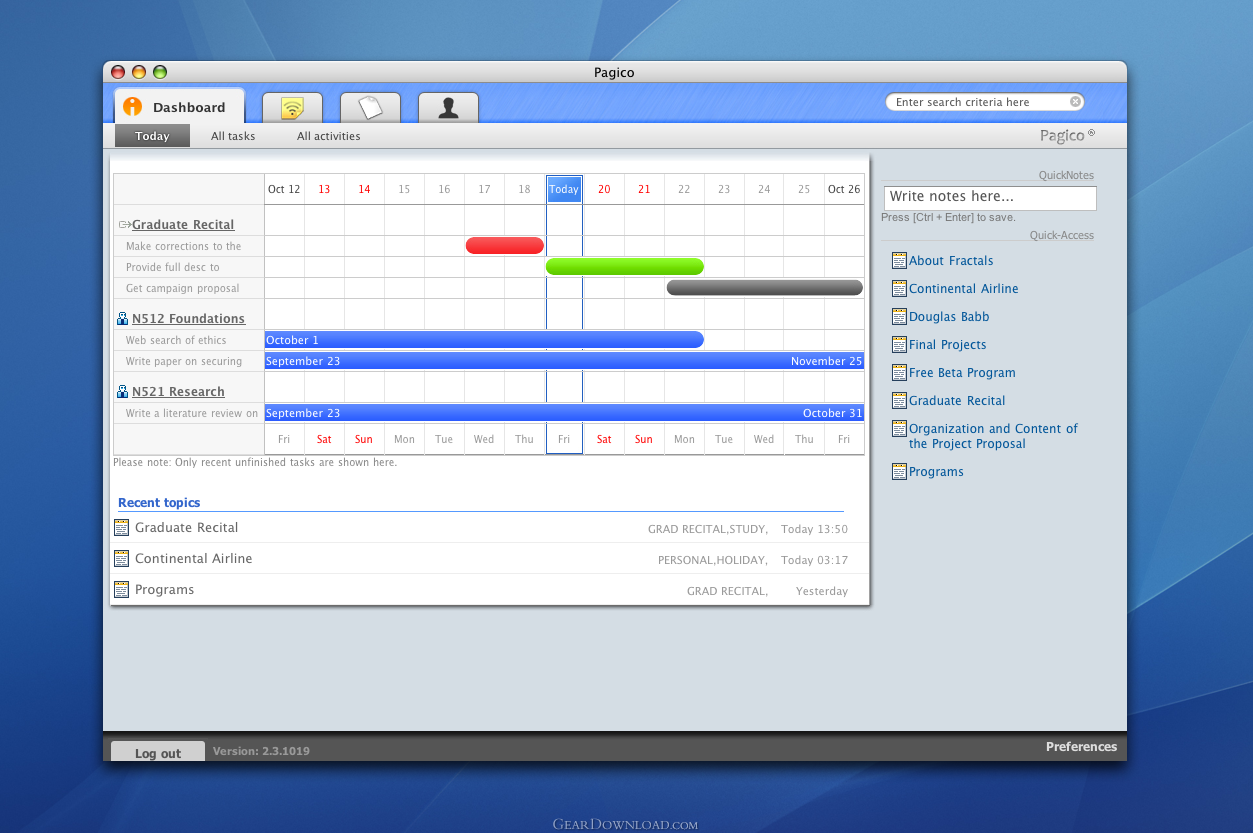Click the Recent topics Graduate Recital icon
Viewport: 1253px width, 833px height.
pyautogui.click(x=121, y=527)
